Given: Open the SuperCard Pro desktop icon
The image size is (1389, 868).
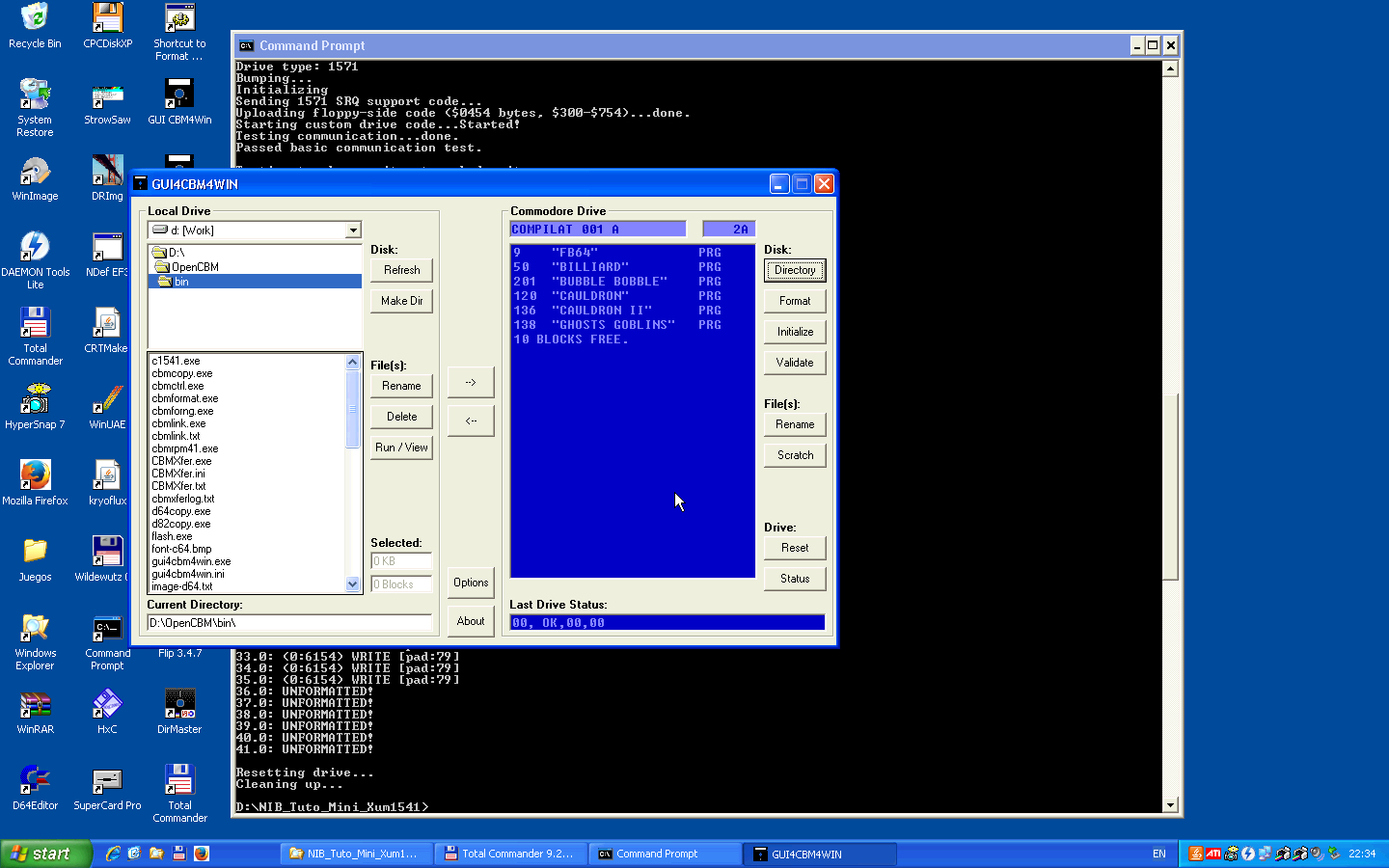Looking at the screenshot, I should coord(107,788).
